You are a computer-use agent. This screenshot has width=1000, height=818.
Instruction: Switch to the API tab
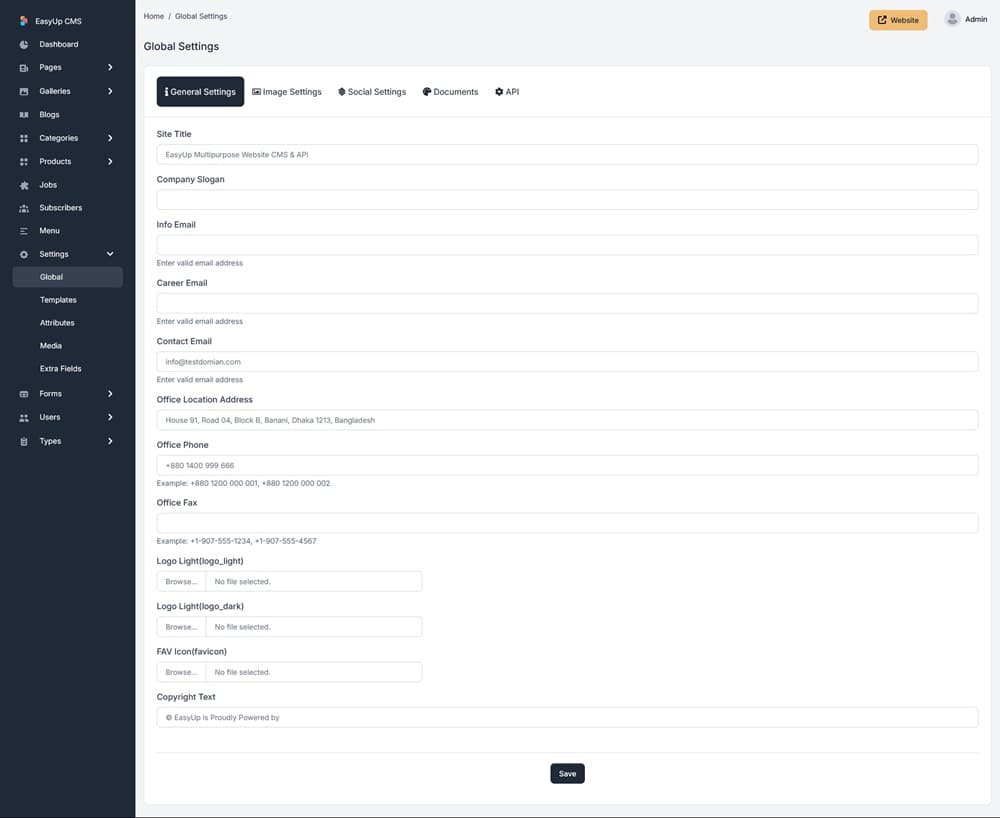(x=507, y=92)
